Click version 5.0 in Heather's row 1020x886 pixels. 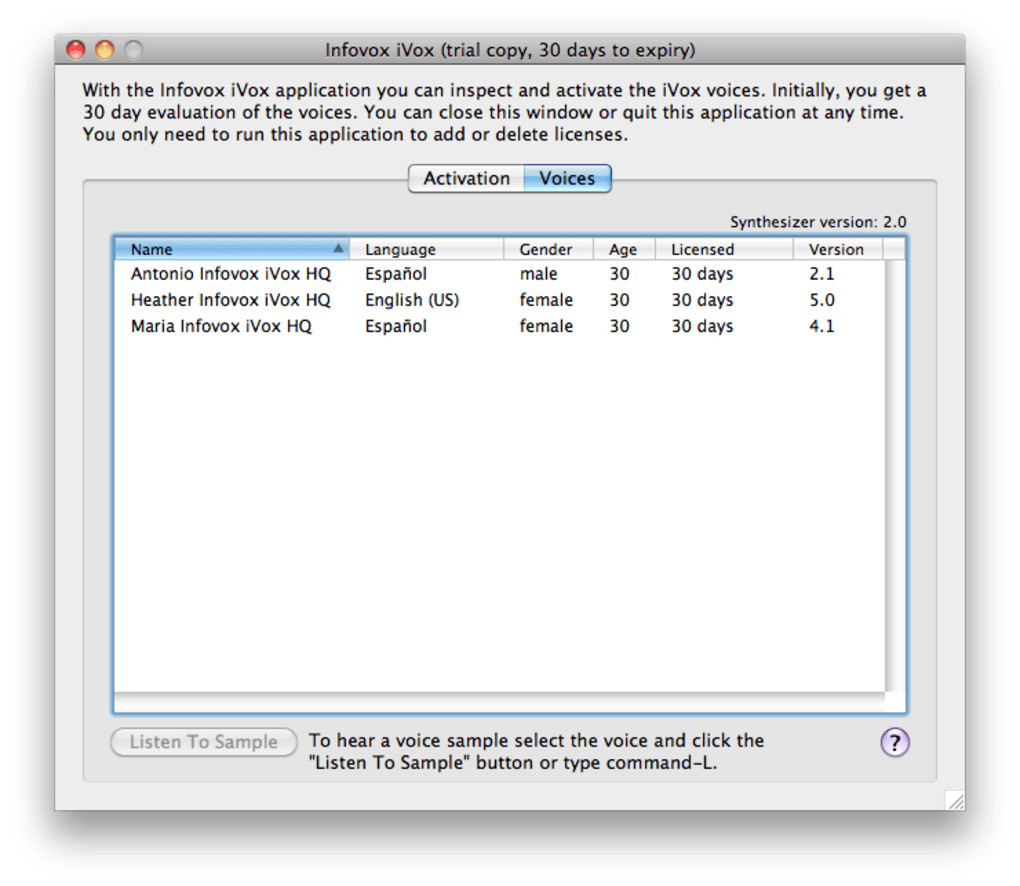822,300
